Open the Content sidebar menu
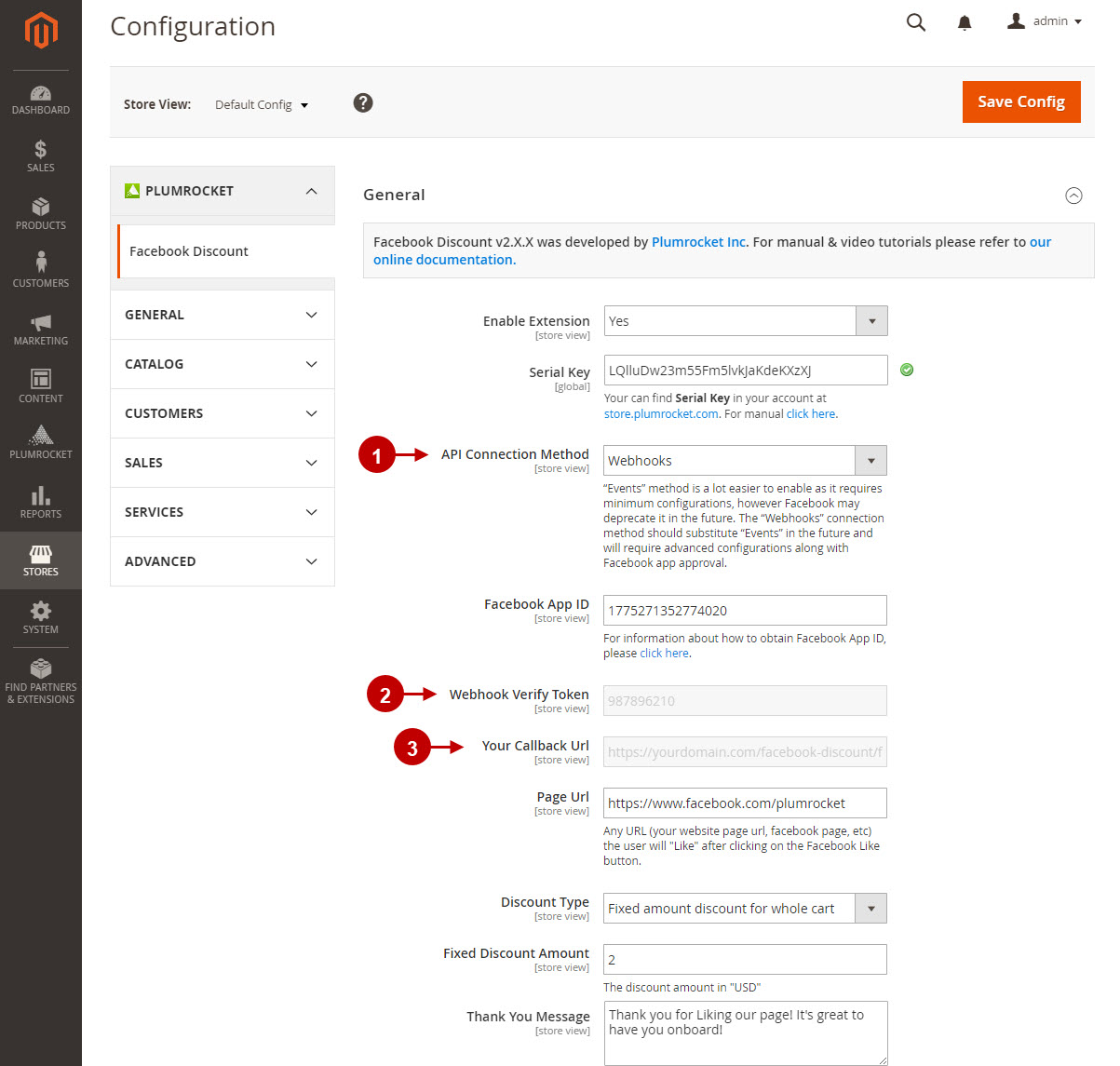 41,387
